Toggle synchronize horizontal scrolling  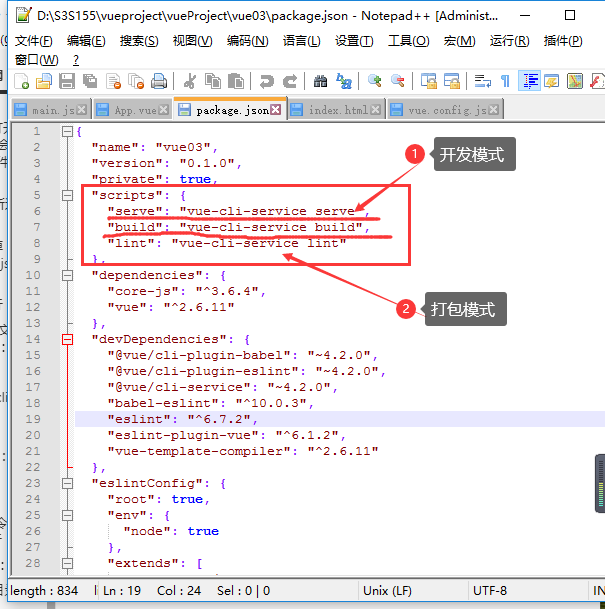tap(452, 81)
